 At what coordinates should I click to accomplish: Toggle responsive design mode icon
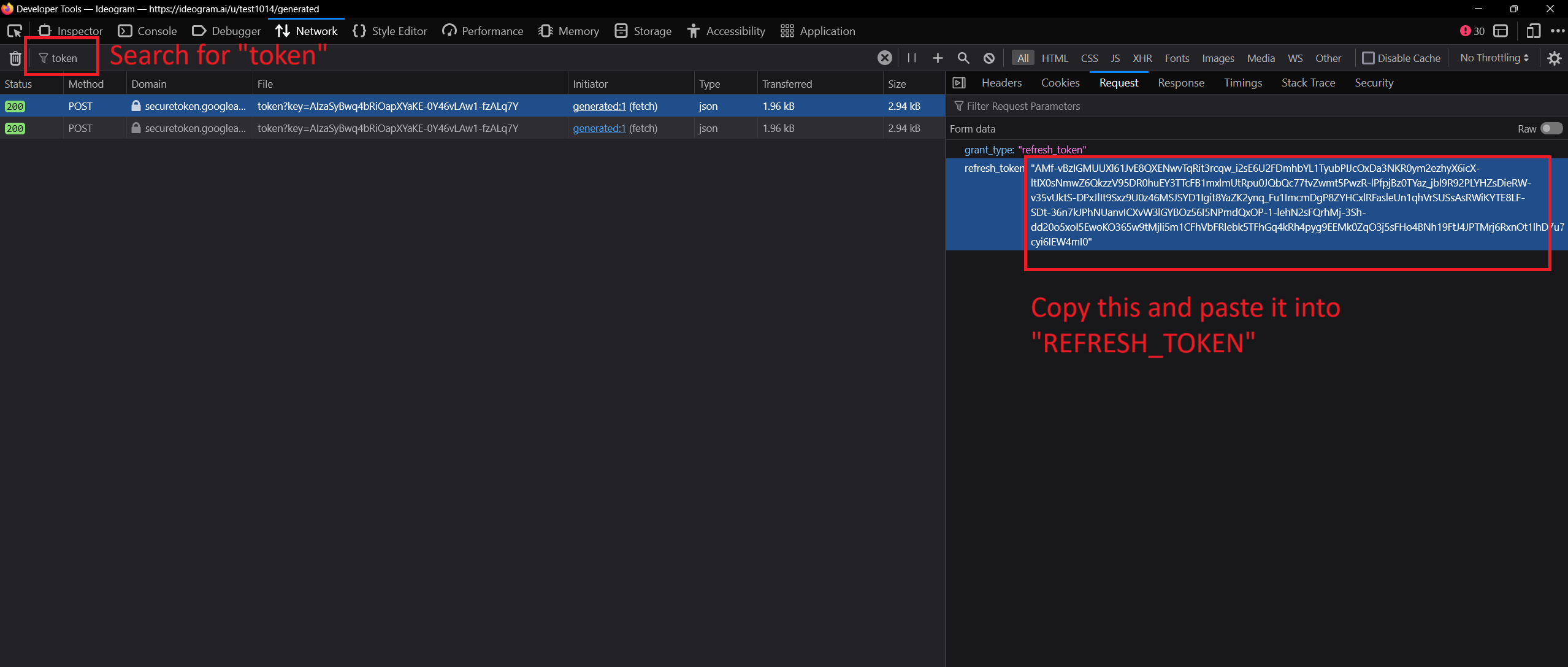[1533, 31]
